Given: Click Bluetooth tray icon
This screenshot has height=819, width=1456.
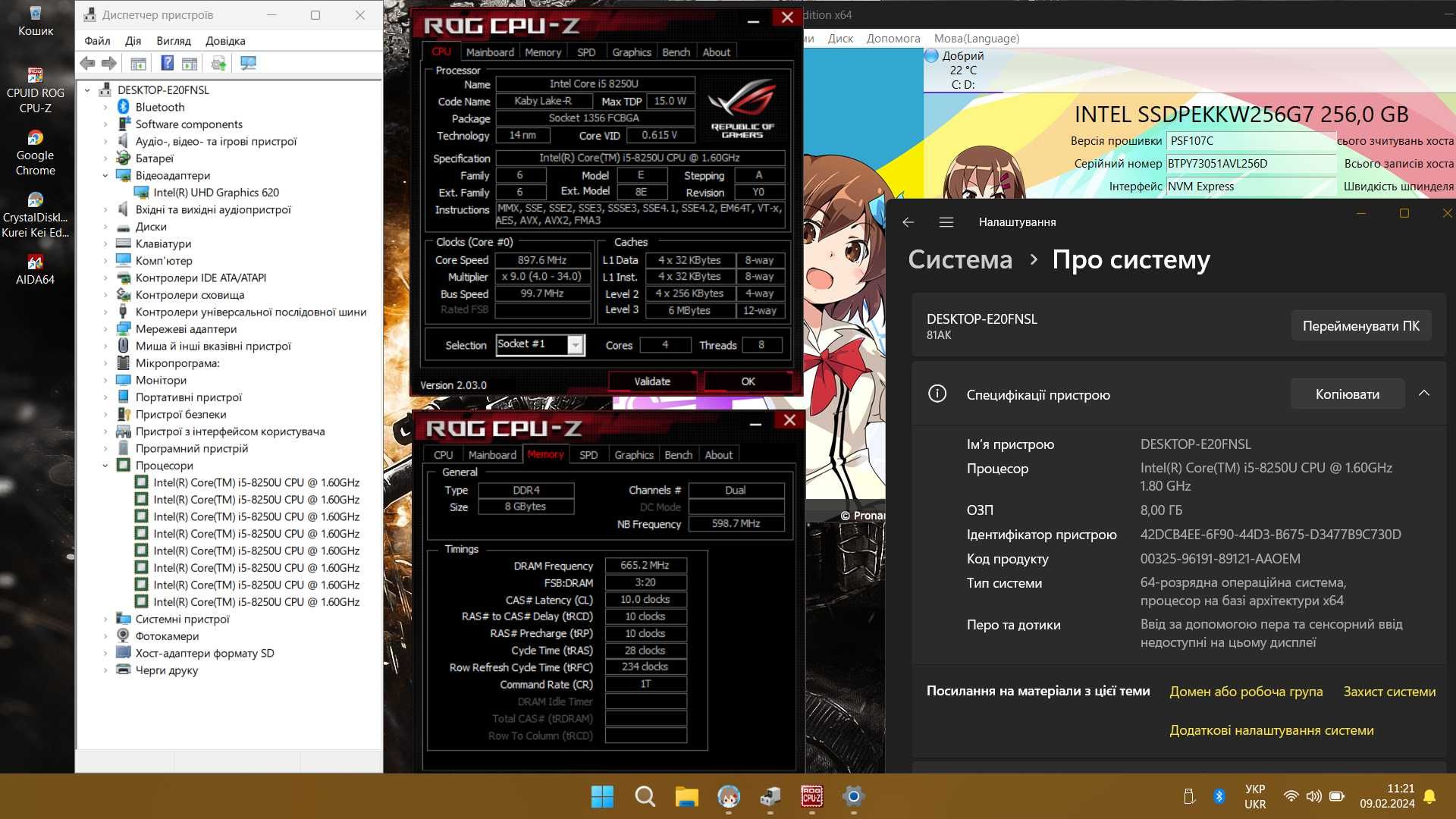Looking at the screenshot, I should click(1219, 796).
